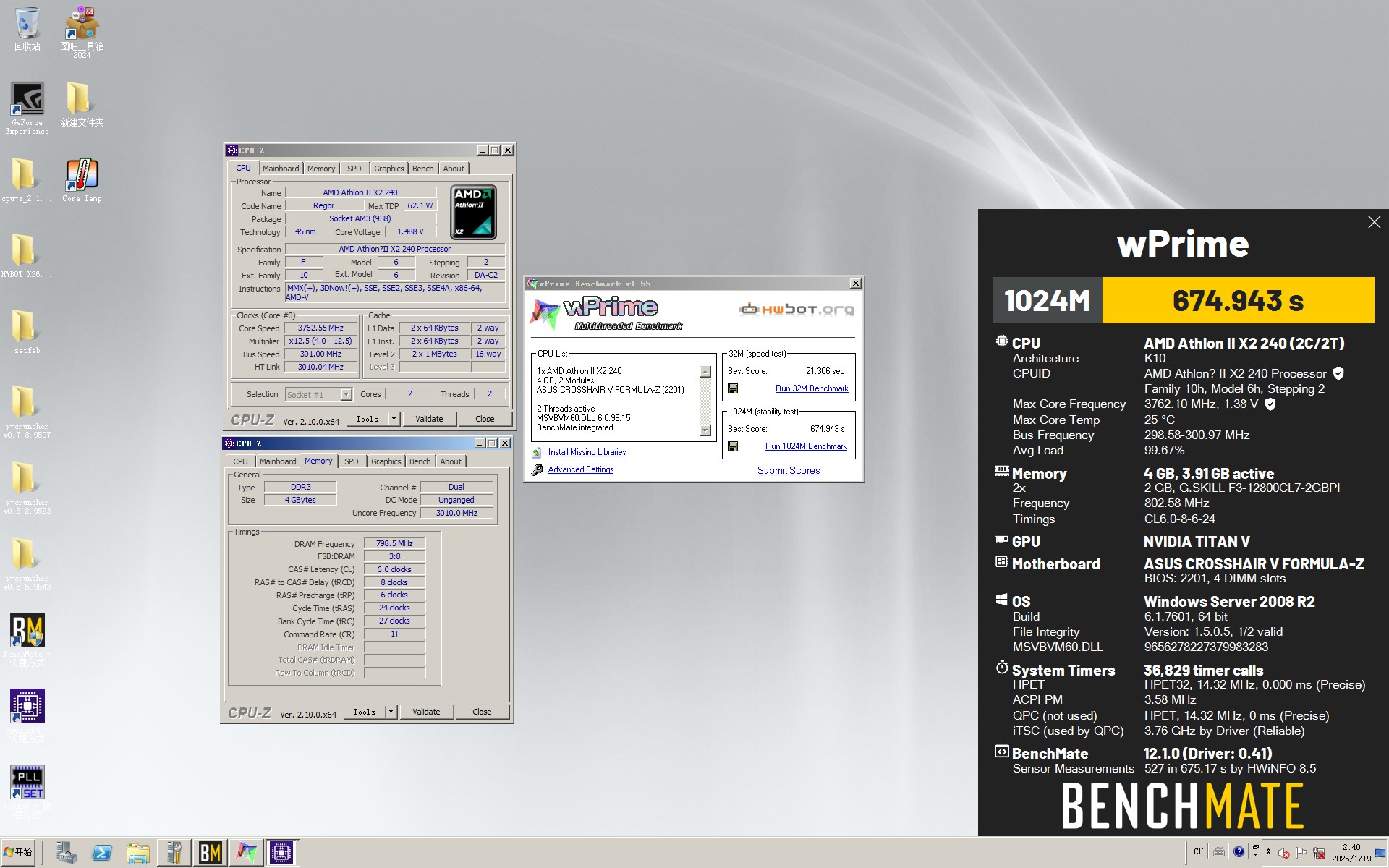The image size is (1389, 868).
Task: Click the wPrime taskbar button
Action: (246, 853)
